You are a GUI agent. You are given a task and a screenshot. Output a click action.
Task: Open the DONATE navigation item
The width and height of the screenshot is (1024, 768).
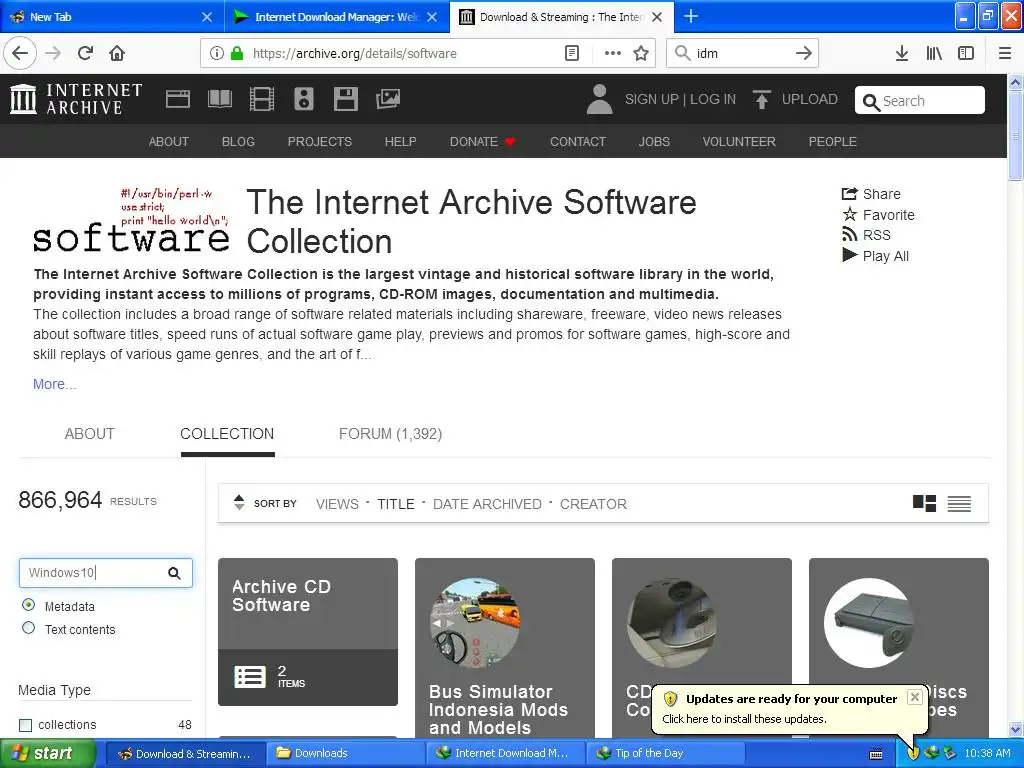click(x=482, y=142)
